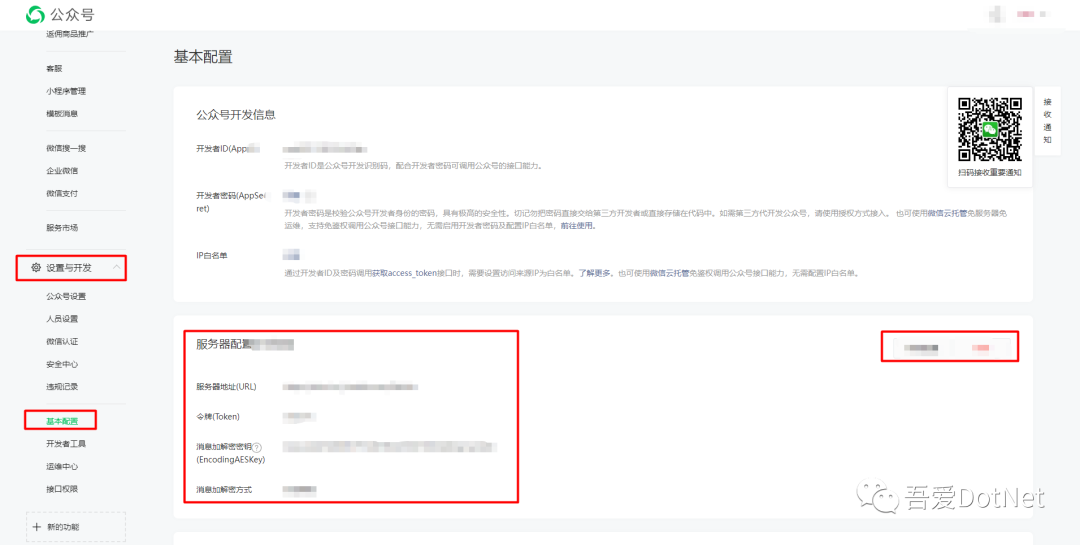The image size is (1080, 545).
Task: Click the help icon next to 消息加解密密钥
Action: point(257,447)
